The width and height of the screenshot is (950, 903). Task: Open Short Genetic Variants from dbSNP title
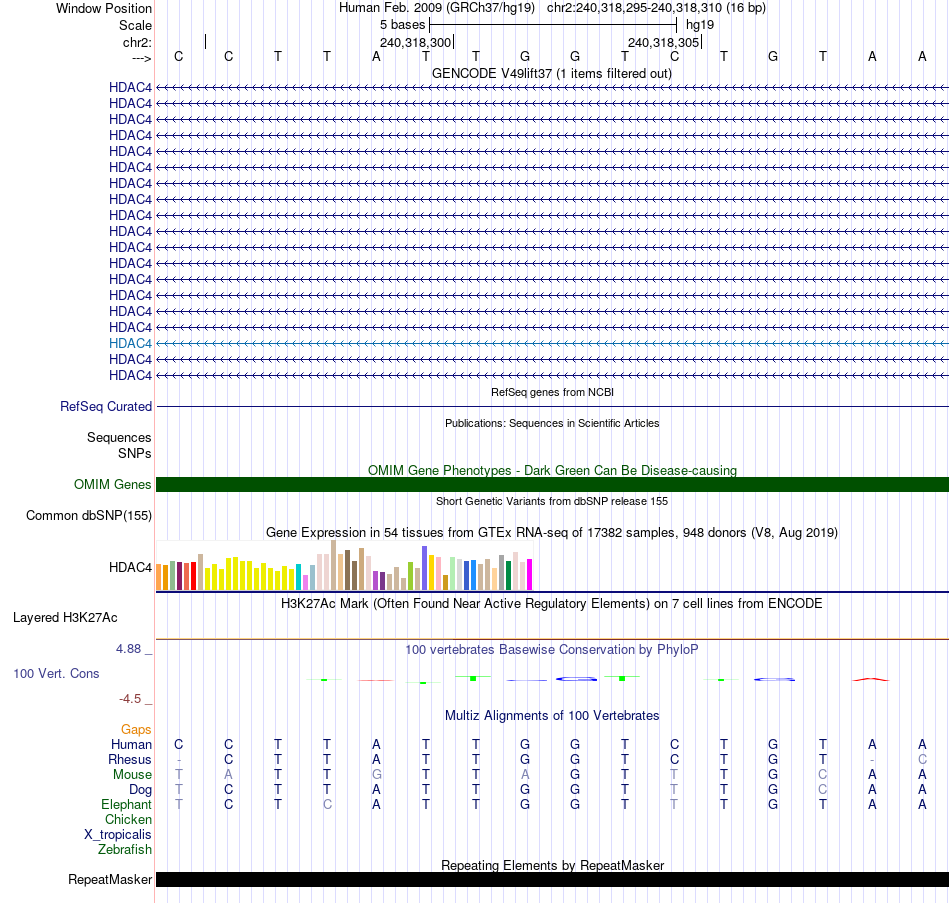(x=552, y=501)
